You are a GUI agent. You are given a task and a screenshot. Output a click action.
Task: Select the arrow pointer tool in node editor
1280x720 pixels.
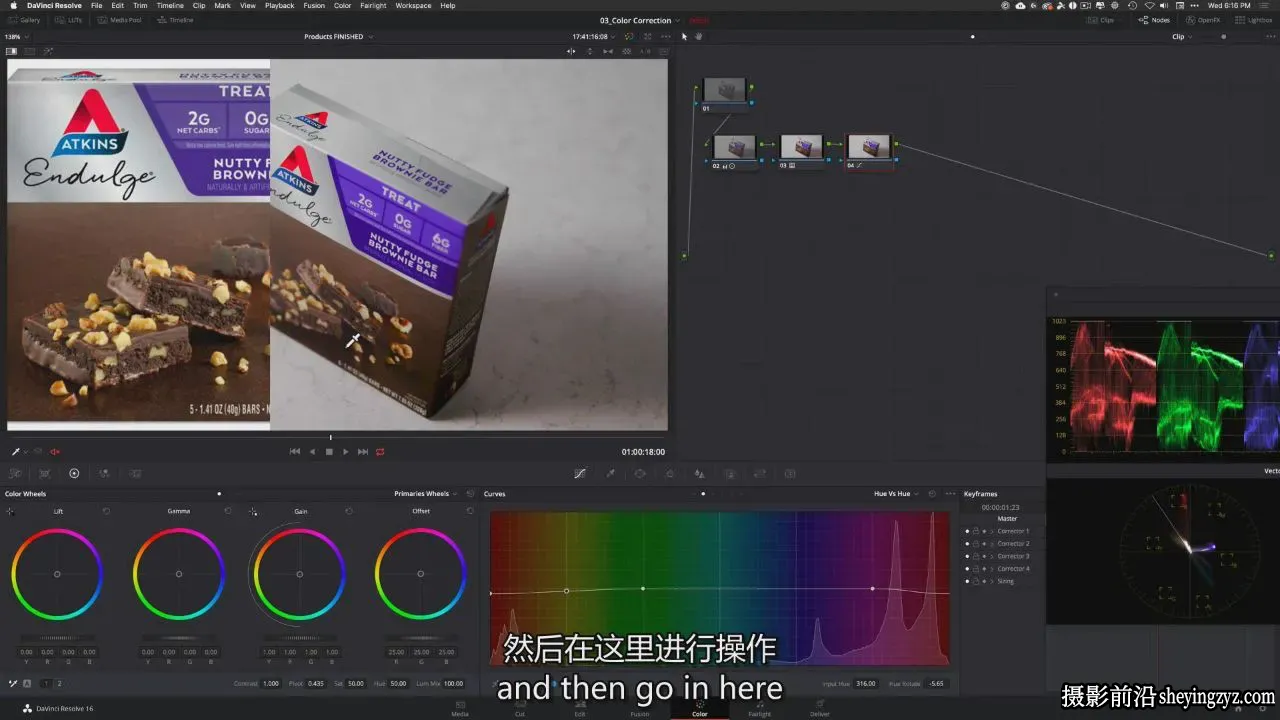coord(685,36)
